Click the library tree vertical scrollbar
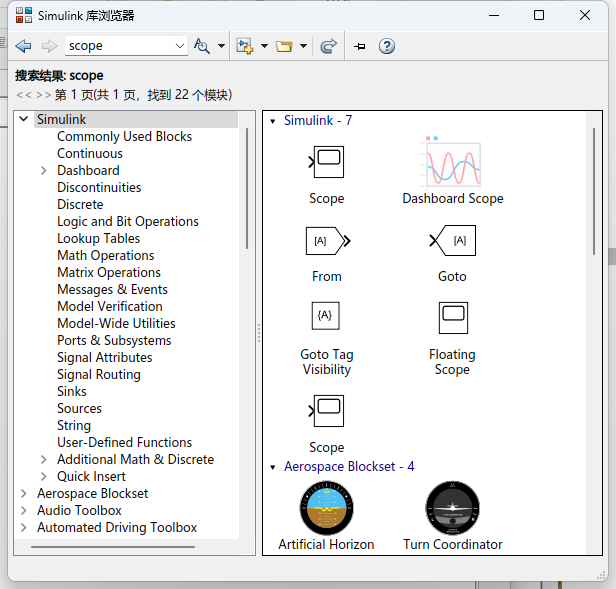The height and width of the screenshot is (589, 616). [x=247, y=188]
